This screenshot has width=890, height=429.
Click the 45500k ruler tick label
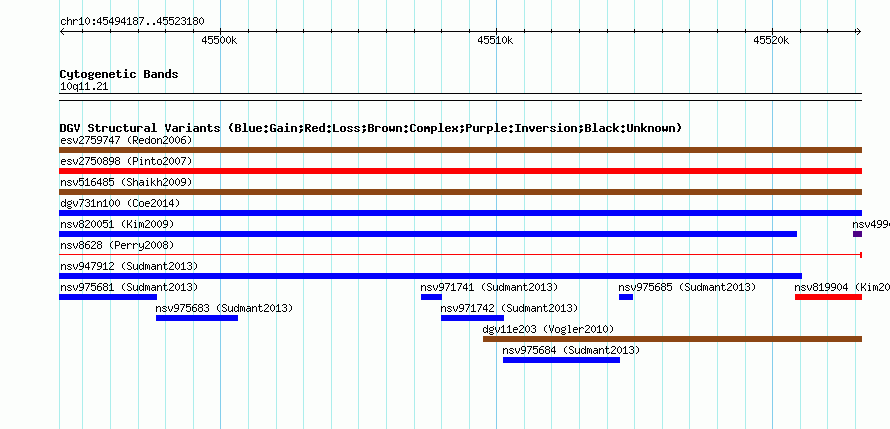219,41
